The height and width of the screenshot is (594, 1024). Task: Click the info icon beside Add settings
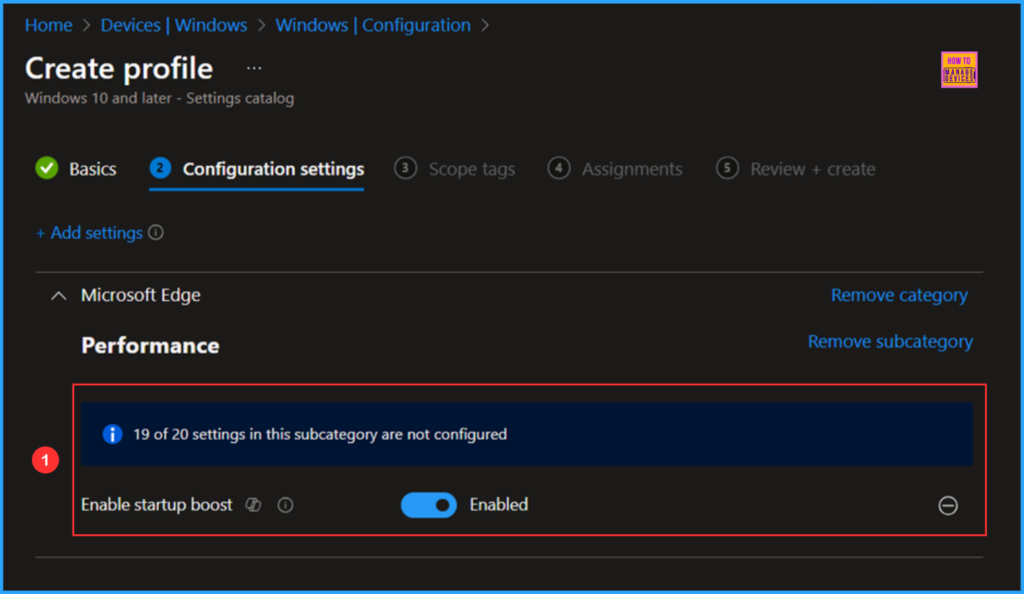(155, 232)
